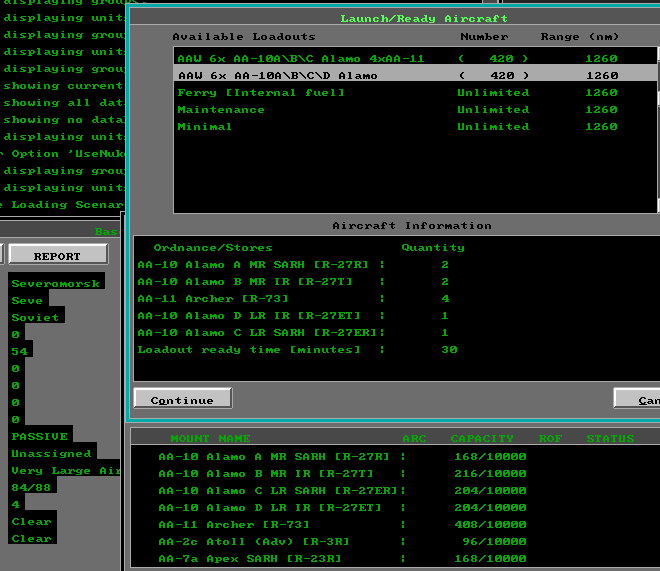The image size is (660, 571).
Task: Click the showing no data log line
Action: 64,120
